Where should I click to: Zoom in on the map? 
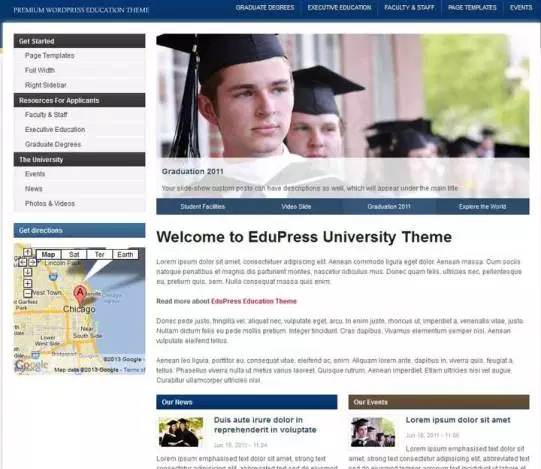(28, 284)
